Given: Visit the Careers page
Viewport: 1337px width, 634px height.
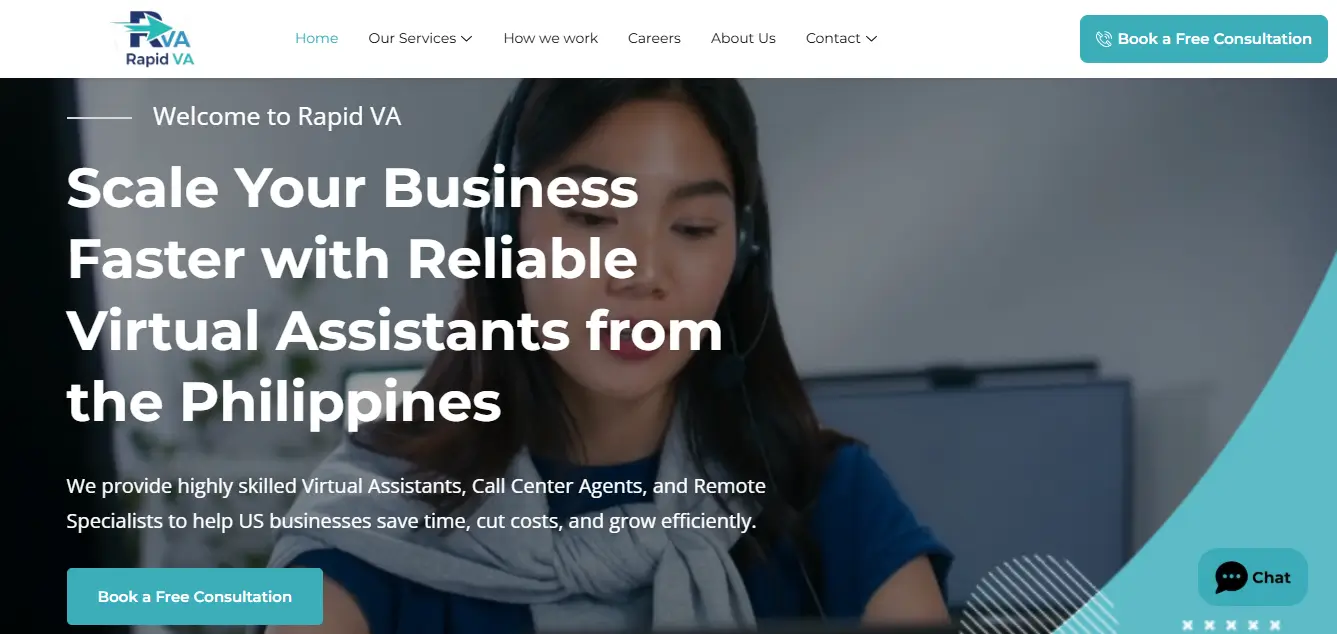Looking at the screenshot, I should click(654, 38).
